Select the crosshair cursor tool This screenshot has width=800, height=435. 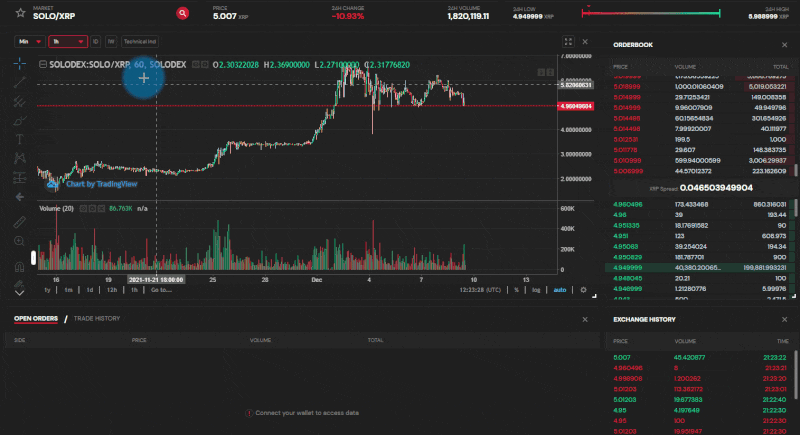(x=19, y=64)
